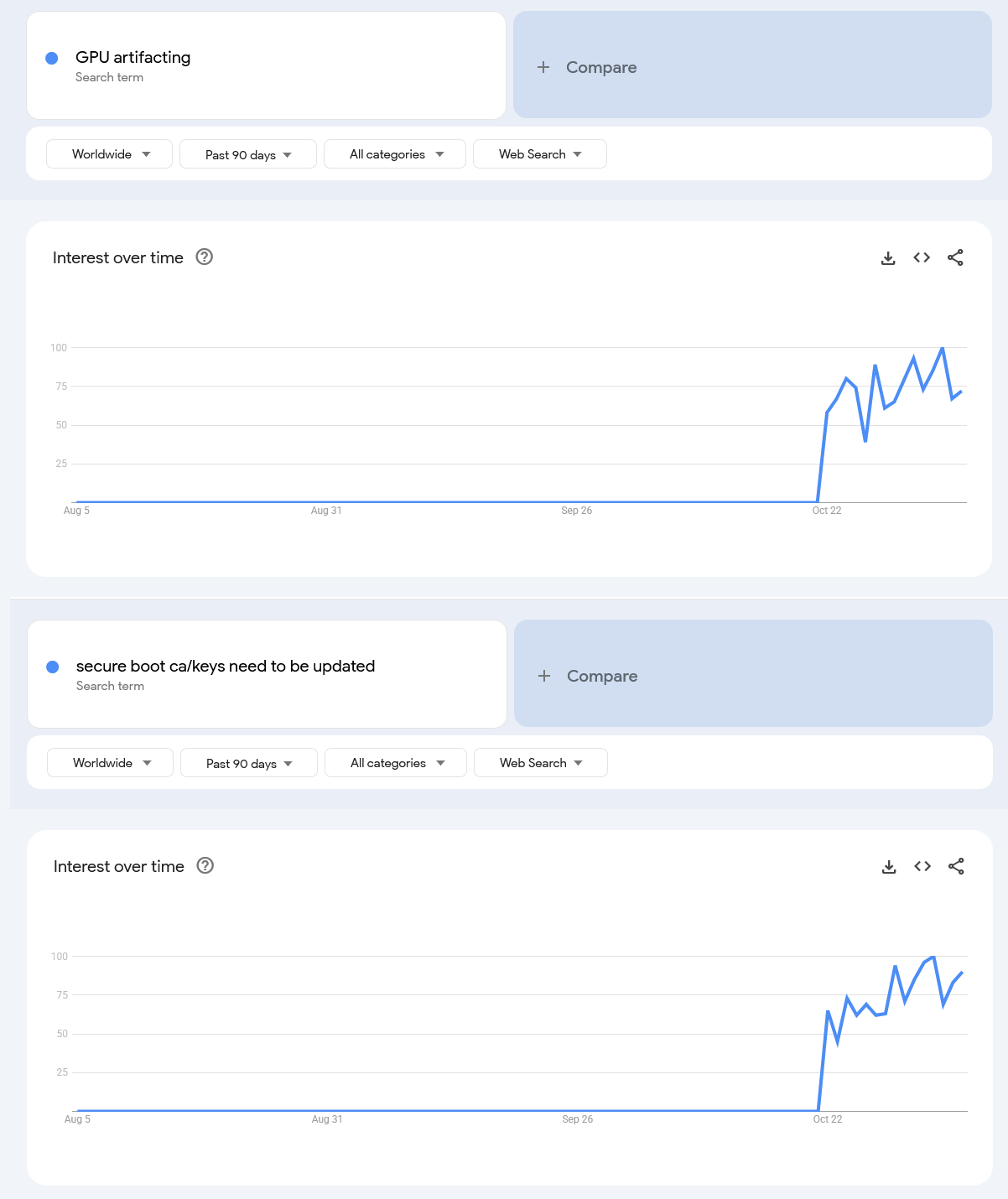Open the Past 90 days time range selector

click(247, 154)
